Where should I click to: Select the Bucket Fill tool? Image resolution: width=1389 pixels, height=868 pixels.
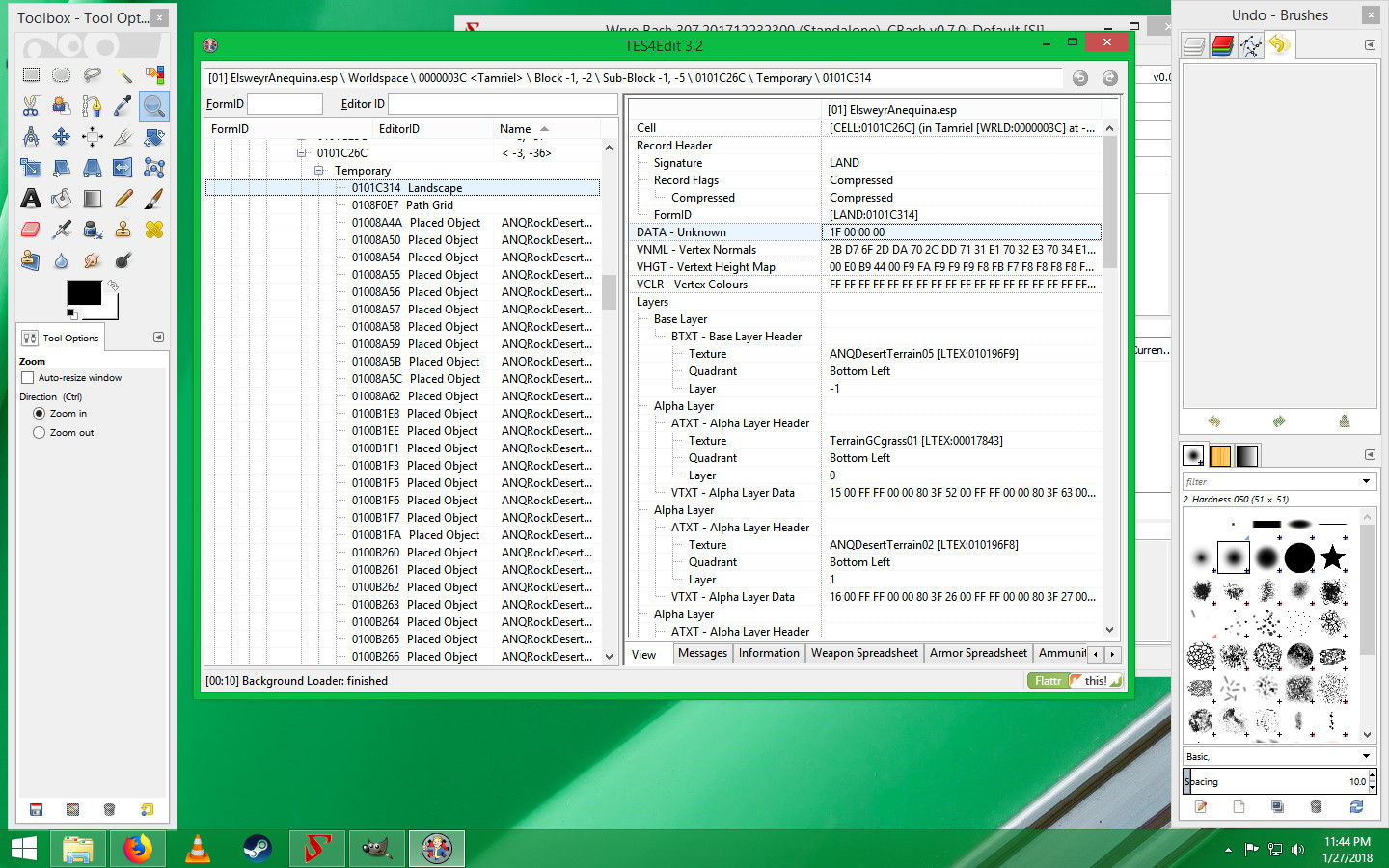[62, 199]
